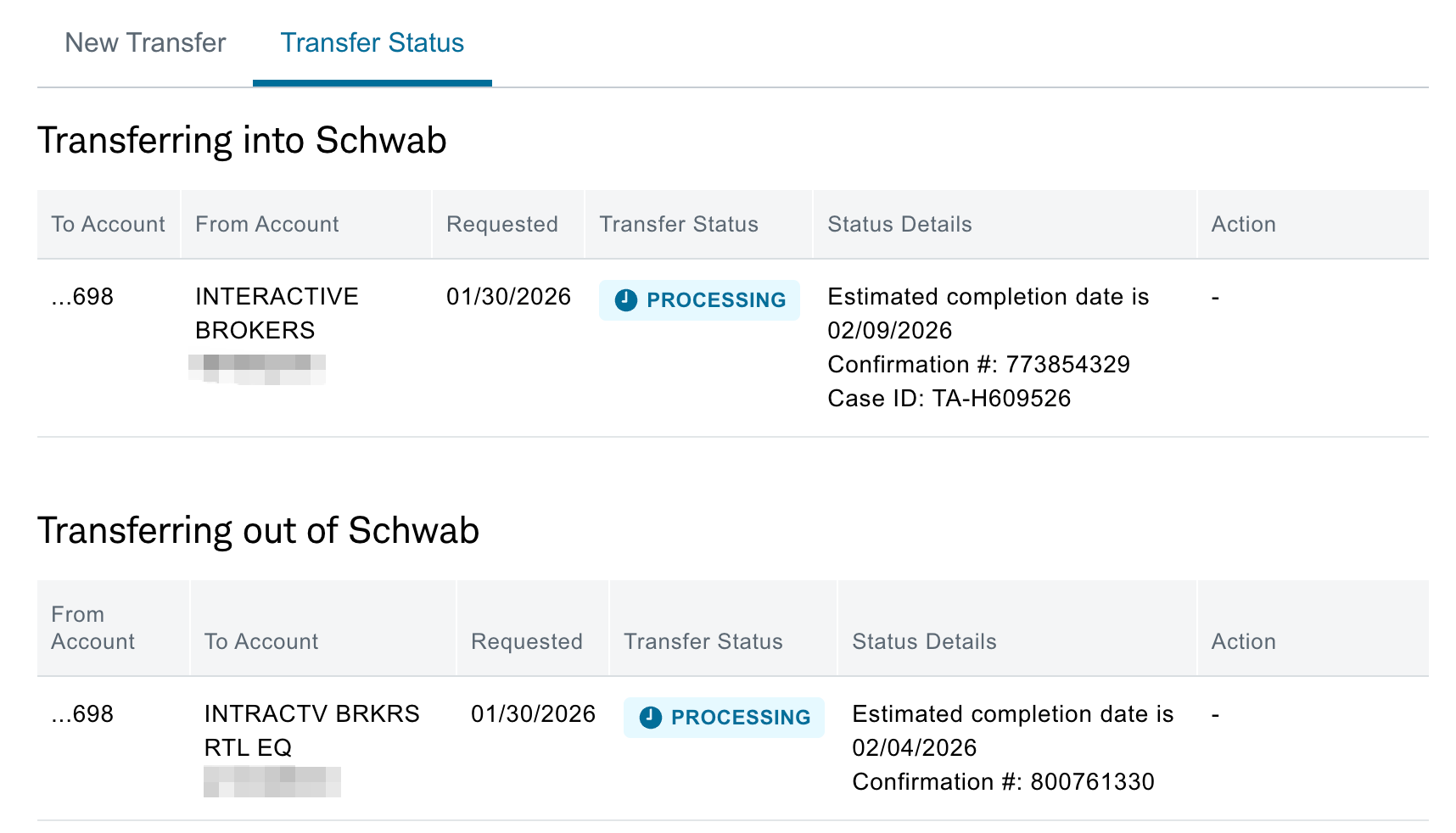Click estimated completion date 02/04/2026
The width and height of the screenshot is (1456, 833).
[x=914, y=748]
